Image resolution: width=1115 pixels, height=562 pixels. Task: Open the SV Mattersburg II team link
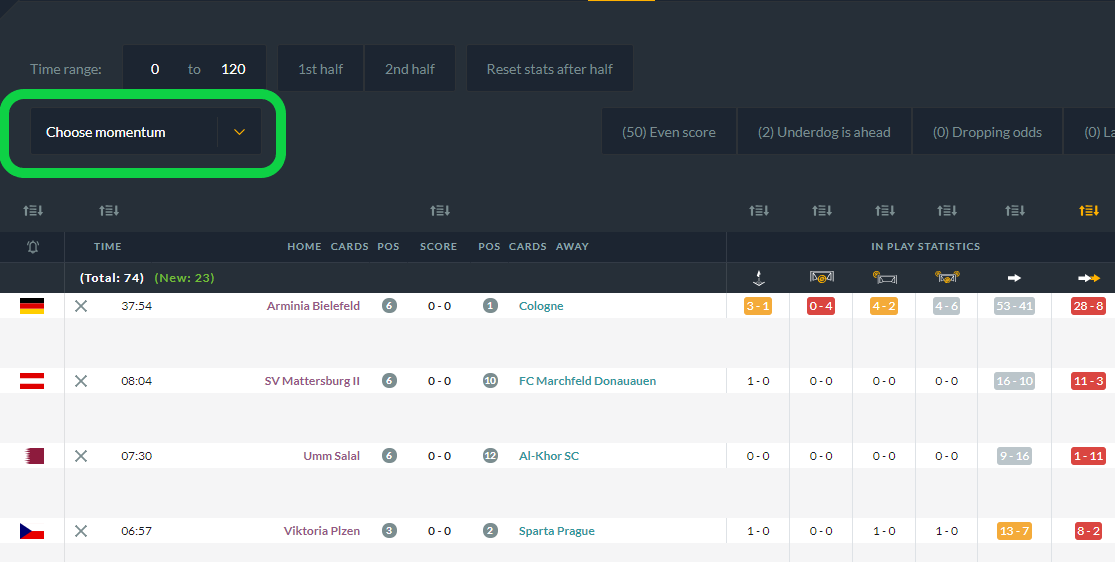pyautogui.click(x=312, y=381)
